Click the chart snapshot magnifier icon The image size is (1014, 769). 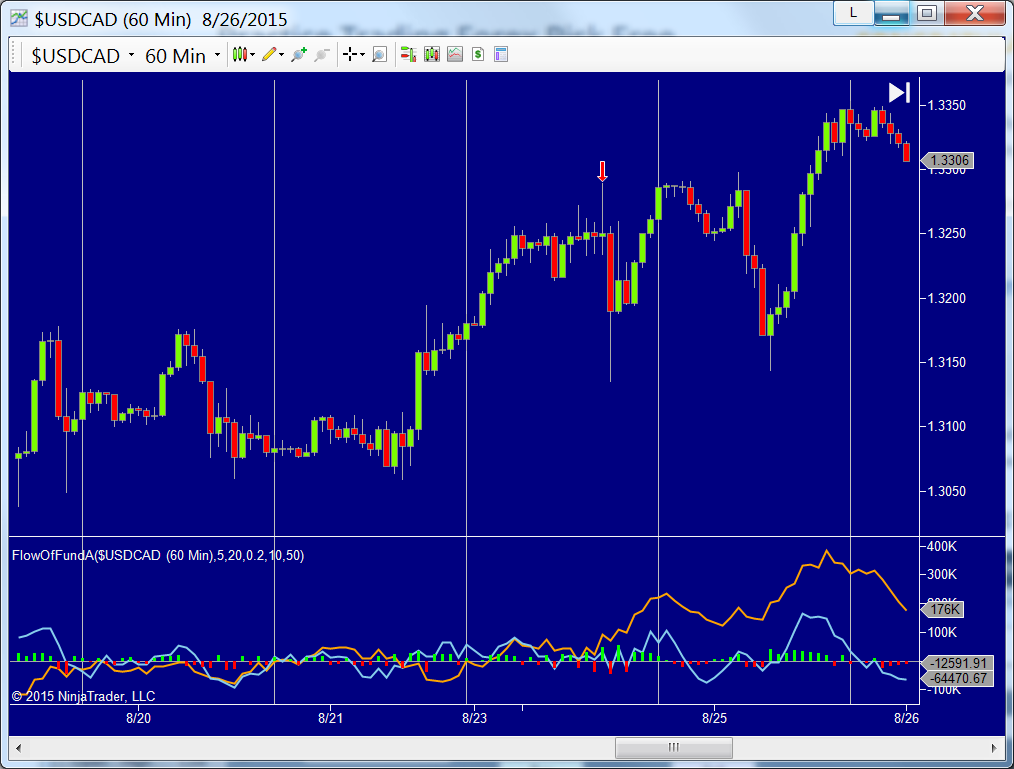click(379, 54)
